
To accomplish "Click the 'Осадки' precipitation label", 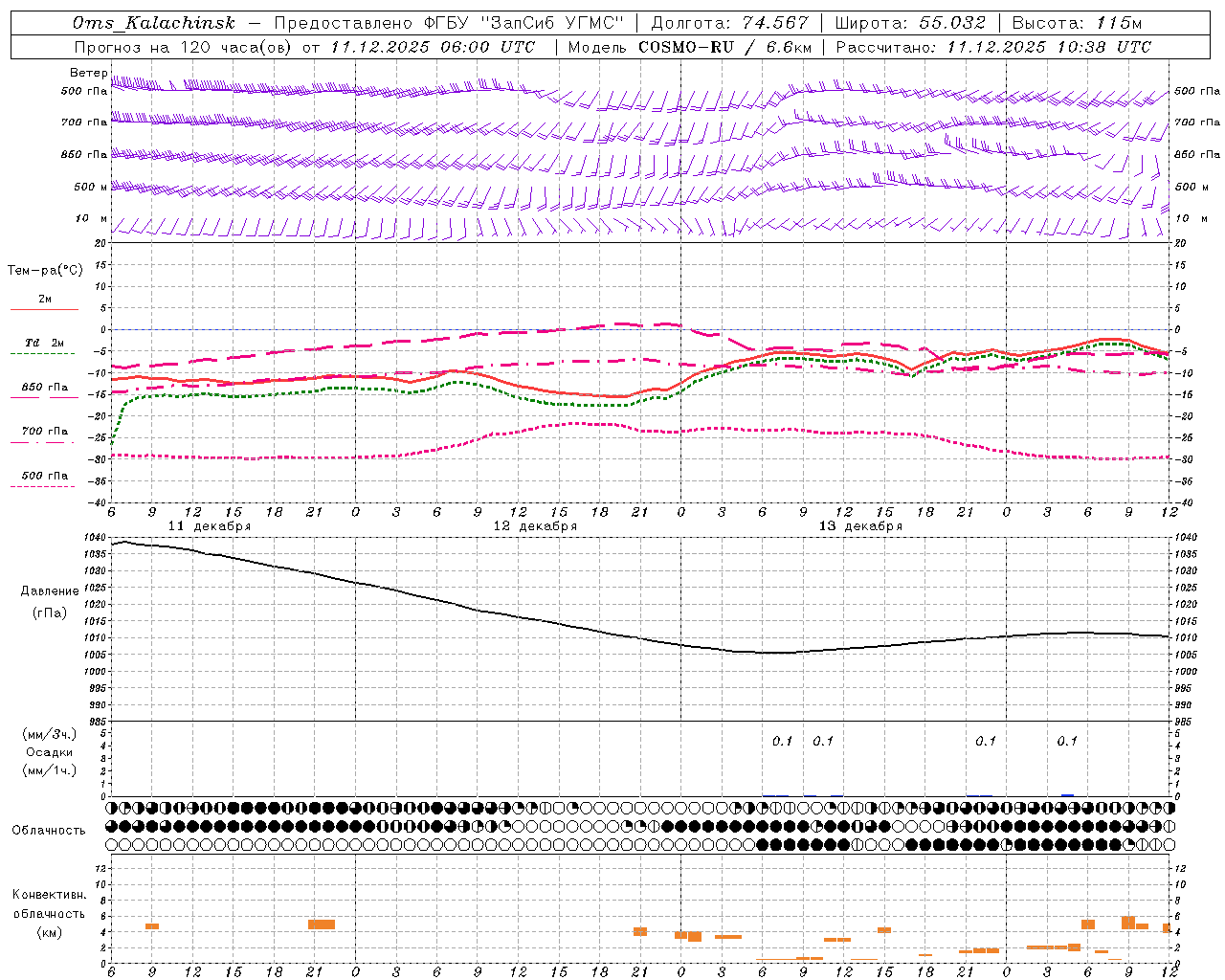I will click(x=50, y=752).
